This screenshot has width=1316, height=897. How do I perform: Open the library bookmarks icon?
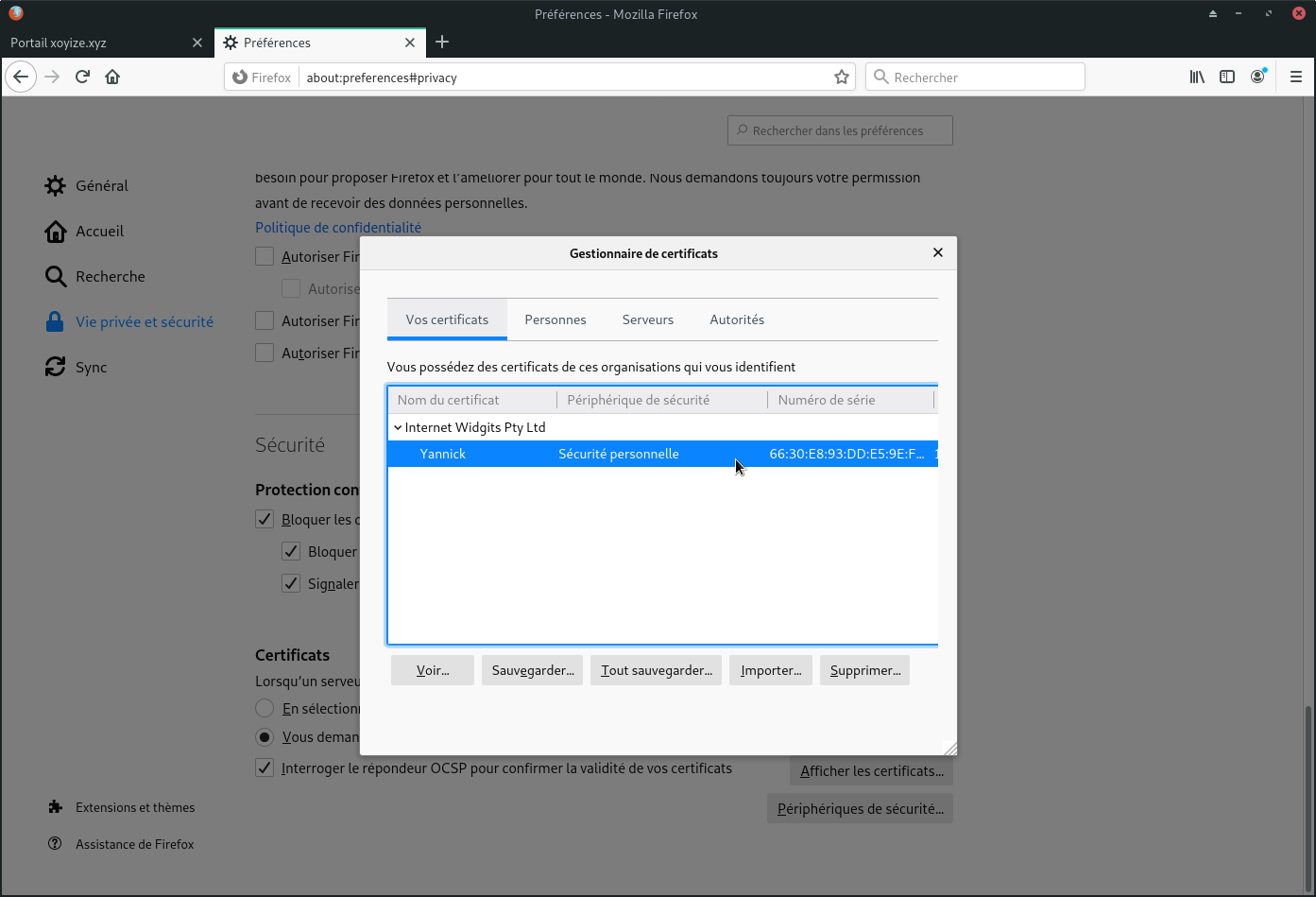pos(1197,77)
